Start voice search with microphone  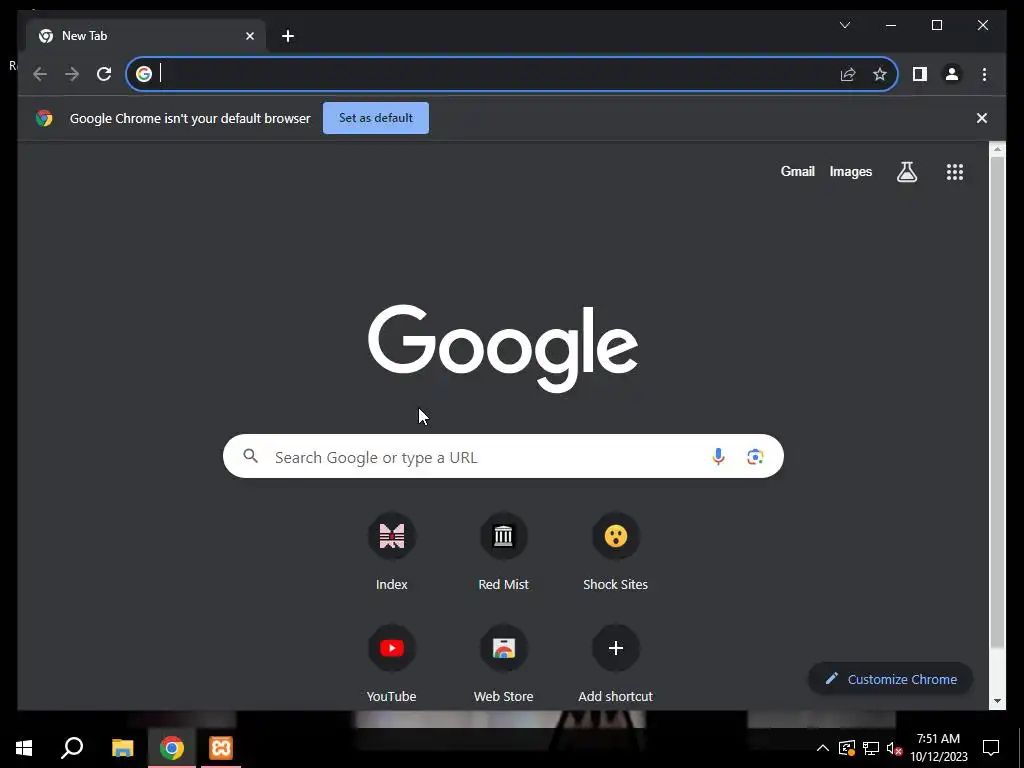pos(718,456)
